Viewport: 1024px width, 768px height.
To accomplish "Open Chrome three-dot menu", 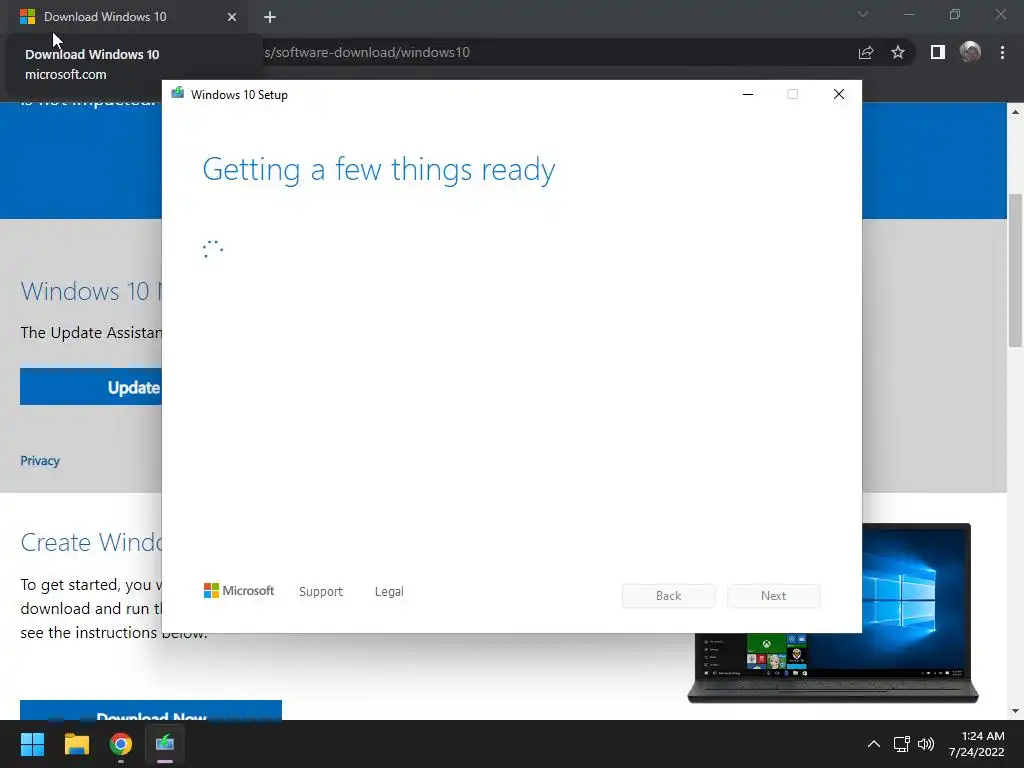I will click(x=1002, y=52).
